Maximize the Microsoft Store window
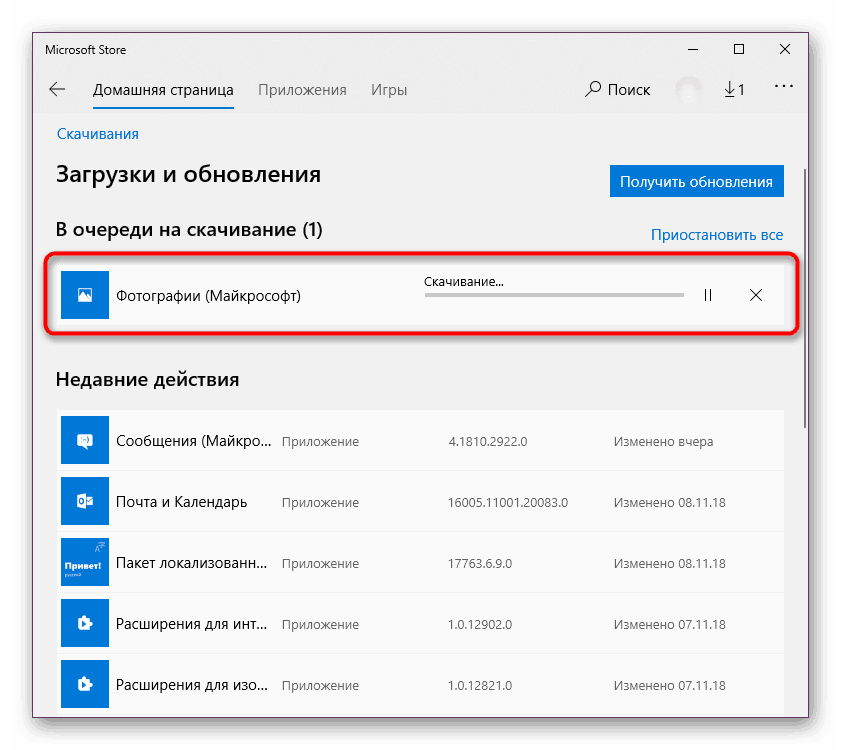This screenshot has height=750, width=841. (x=739, y=49)
